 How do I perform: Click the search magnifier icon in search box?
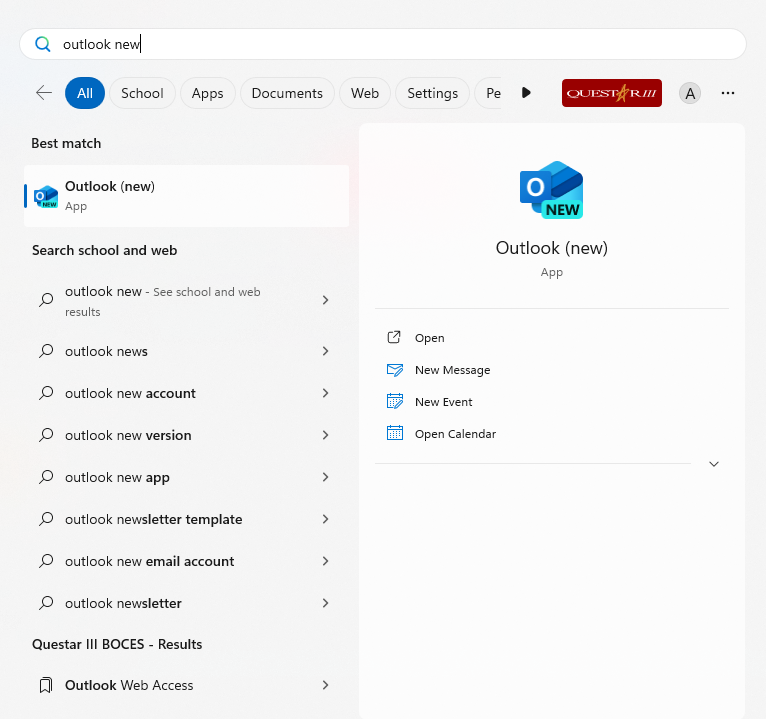tap(43, 44)
